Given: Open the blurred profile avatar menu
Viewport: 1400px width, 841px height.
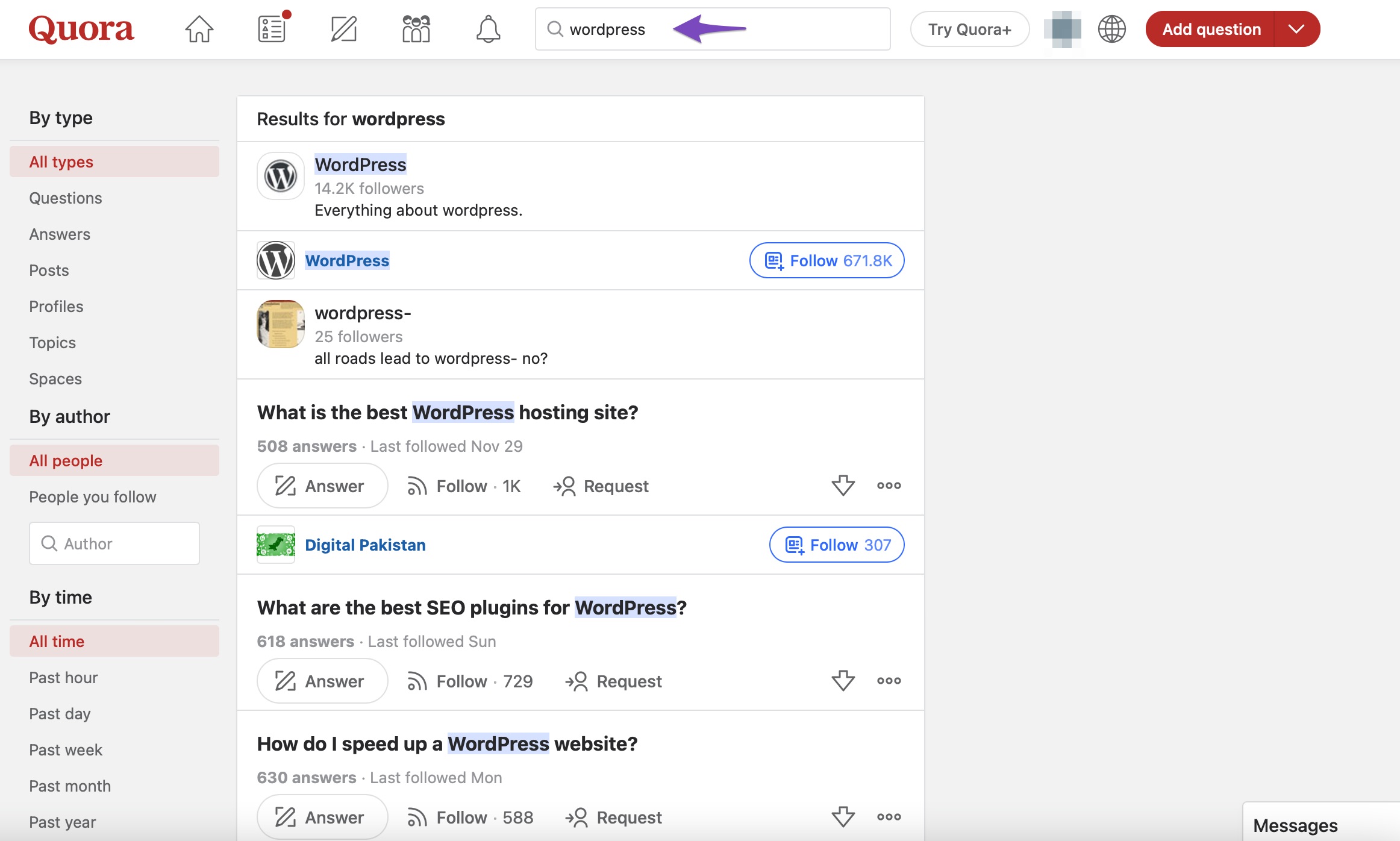Looking at the screenshot, I should 1063,29.
